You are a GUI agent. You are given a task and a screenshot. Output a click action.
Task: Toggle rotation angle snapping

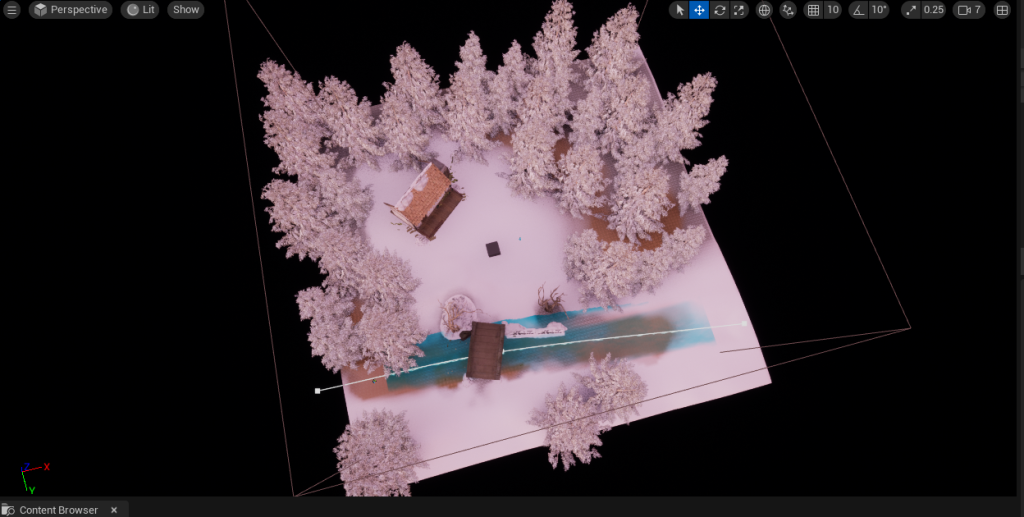858,10
